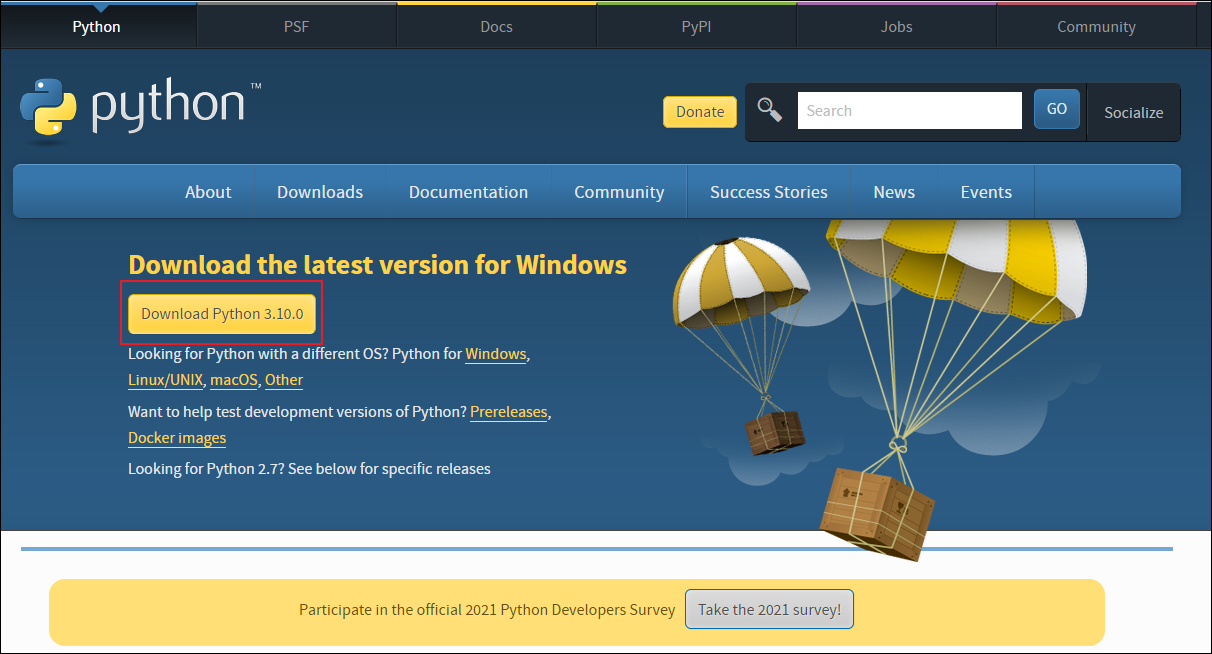Screen dimensions: 1212x654
Task: Click the Donate button
Action: tap(700, 112)
